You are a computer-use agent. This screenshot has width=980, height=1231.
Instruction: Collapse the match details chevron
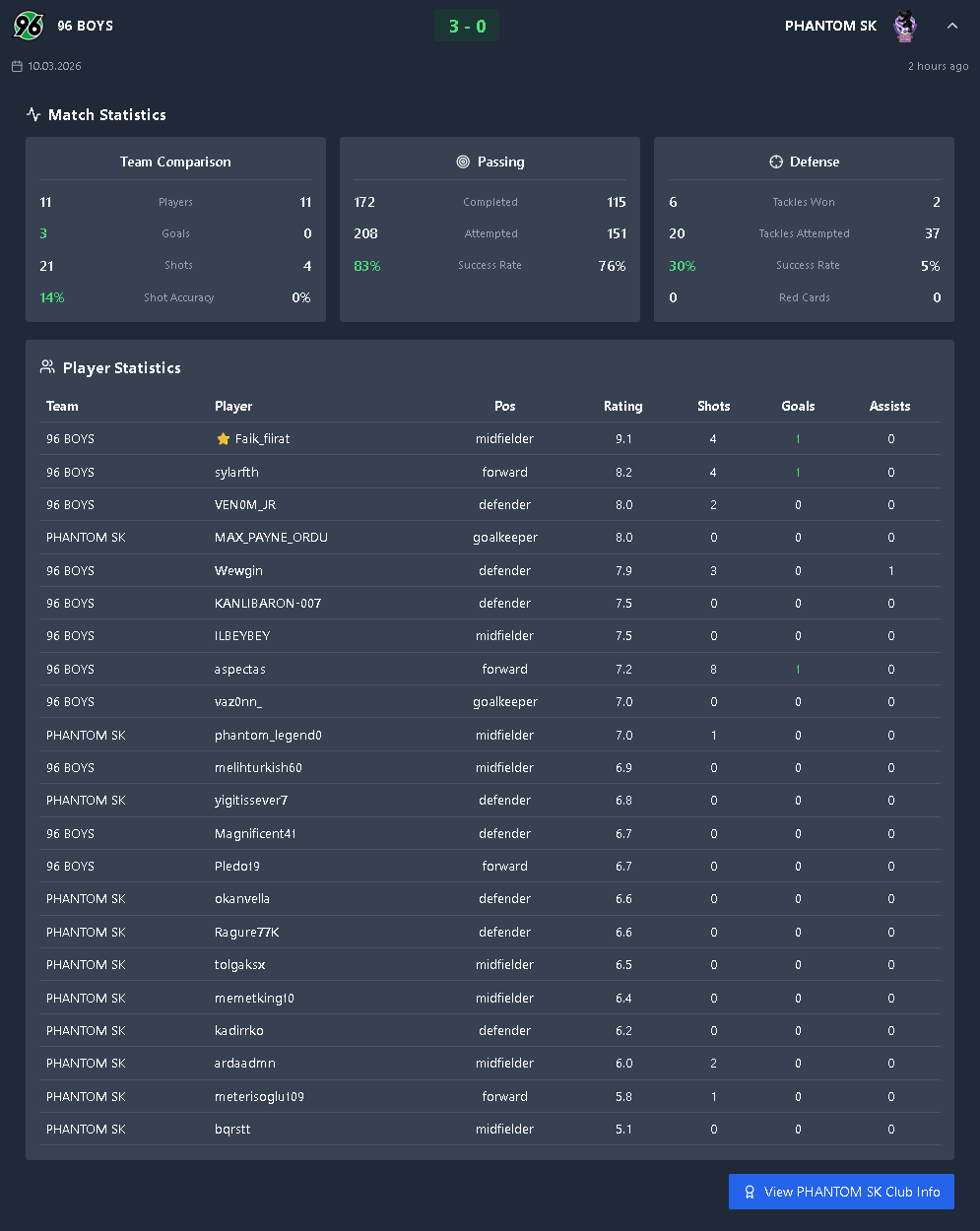pyautogui.click(x=951, y=27)
